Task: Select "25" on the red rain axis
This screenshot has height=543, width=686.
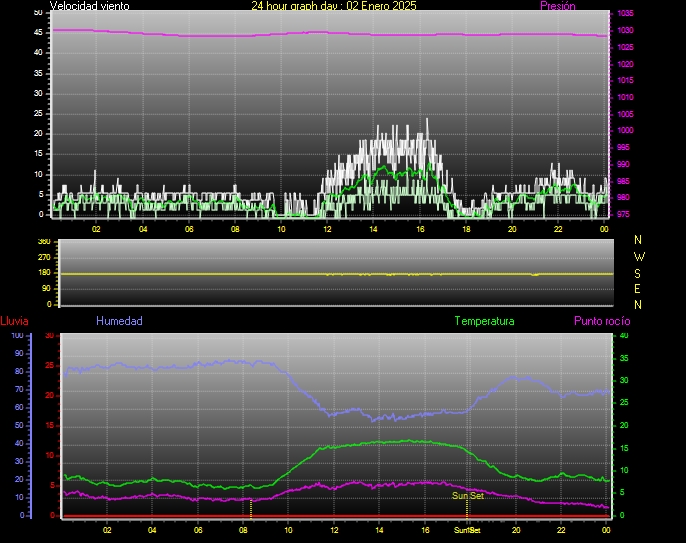Action: pos(49,365)
